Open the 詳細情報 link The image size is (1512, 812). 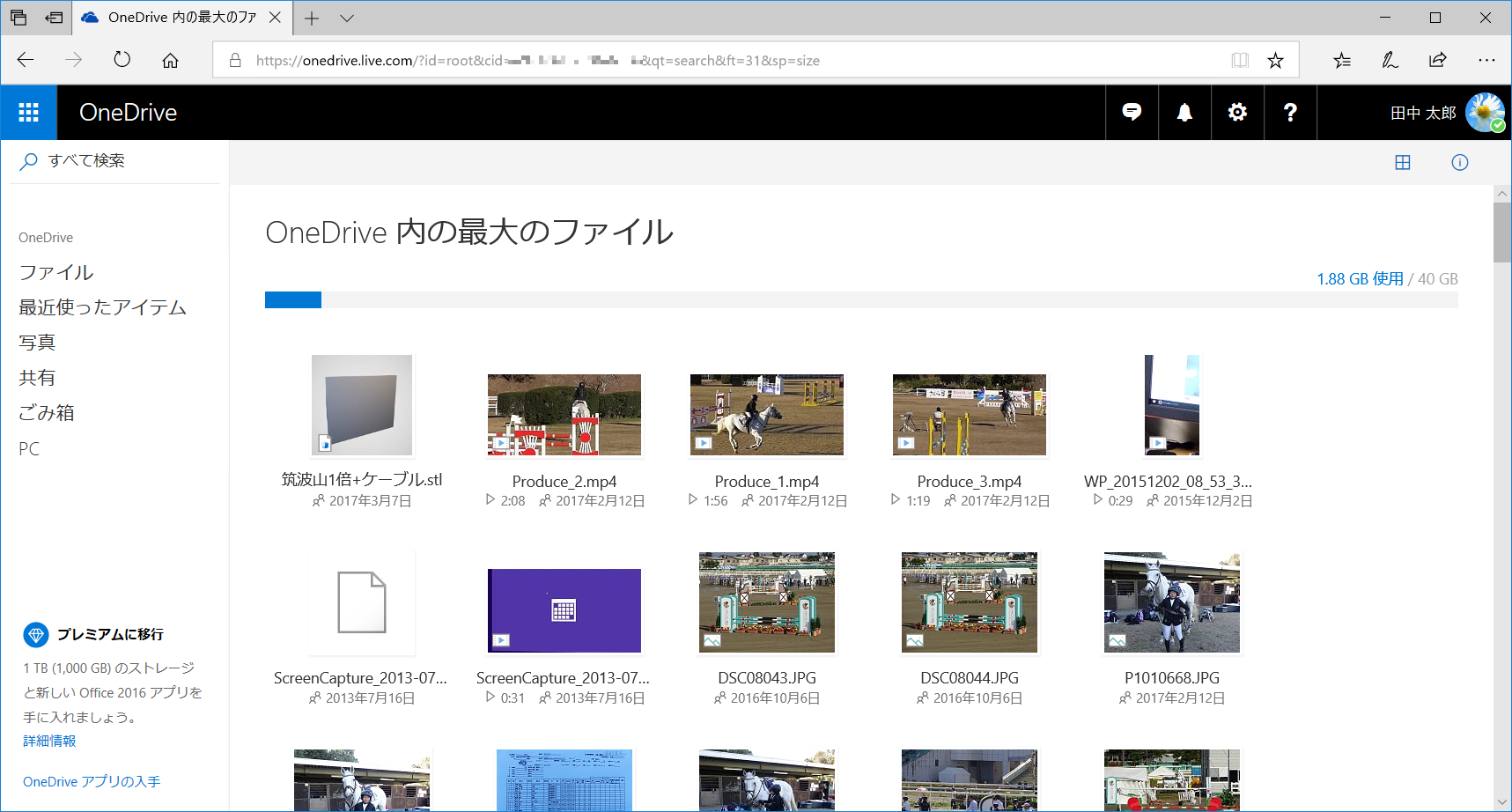pyautogui.click(x=48, y=741)
